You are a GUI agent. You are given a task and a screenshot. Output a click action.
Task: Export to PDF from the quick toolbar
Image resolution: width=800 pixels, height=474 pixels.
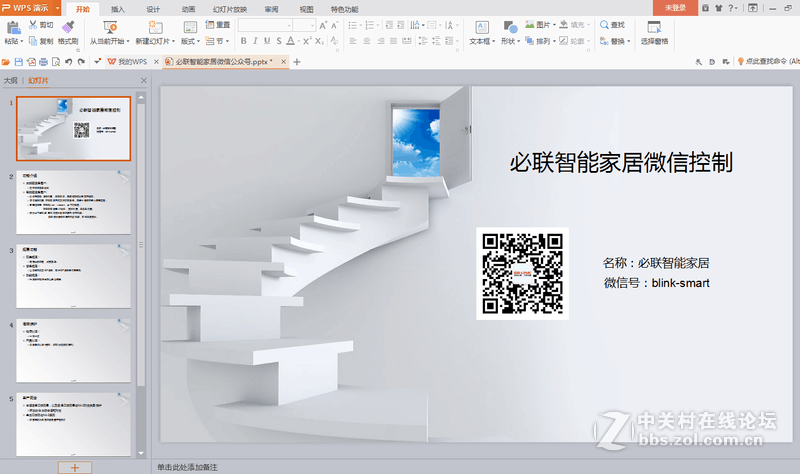pyautogui.click(x=31, y=62)
